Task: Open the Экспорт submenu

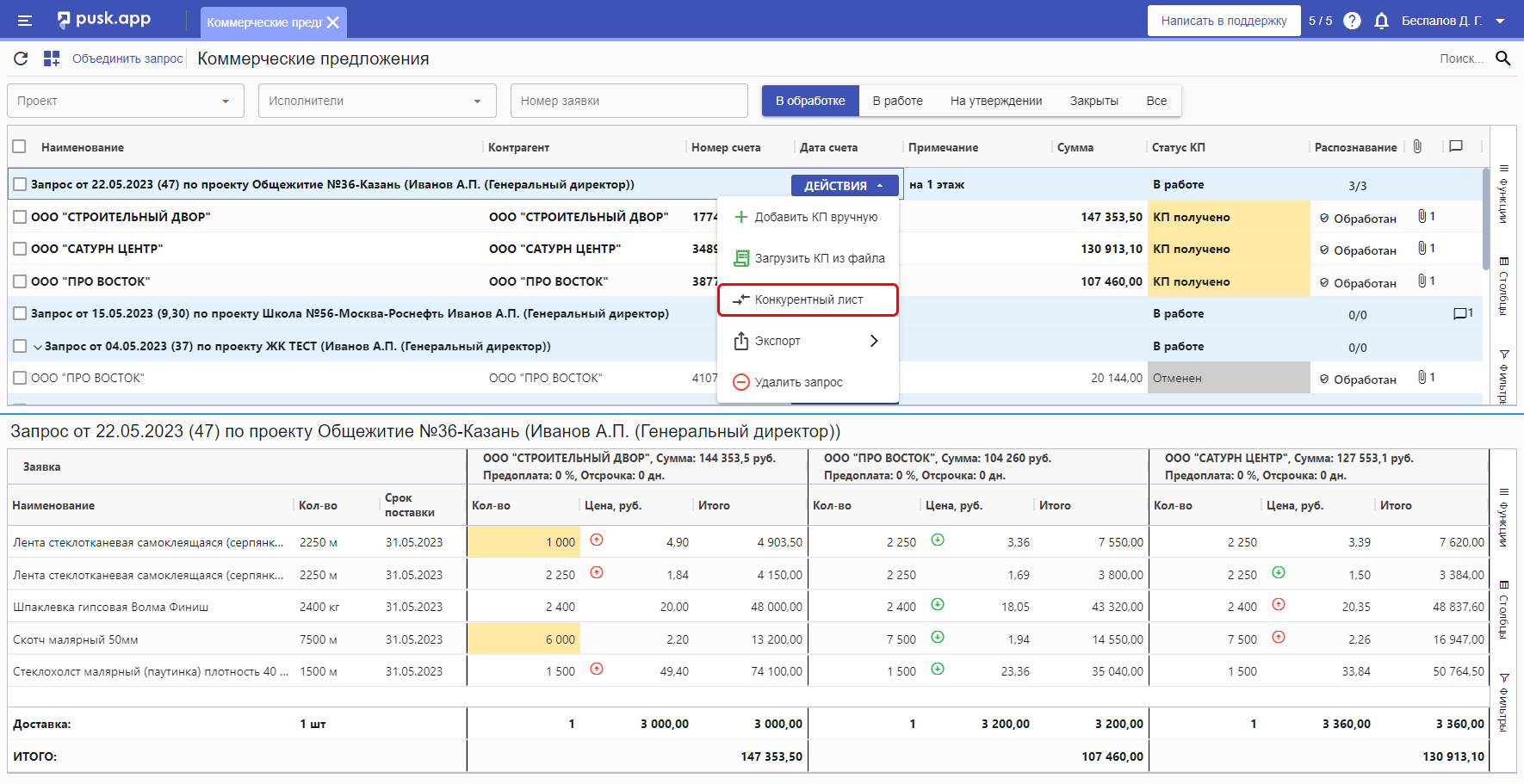Action: (808, 341)
